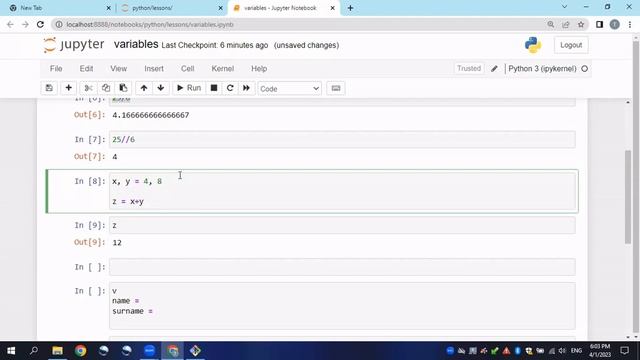Screen dimensions: 640x360
Task: Move selected cell down
Action: [x=161, y=88]
